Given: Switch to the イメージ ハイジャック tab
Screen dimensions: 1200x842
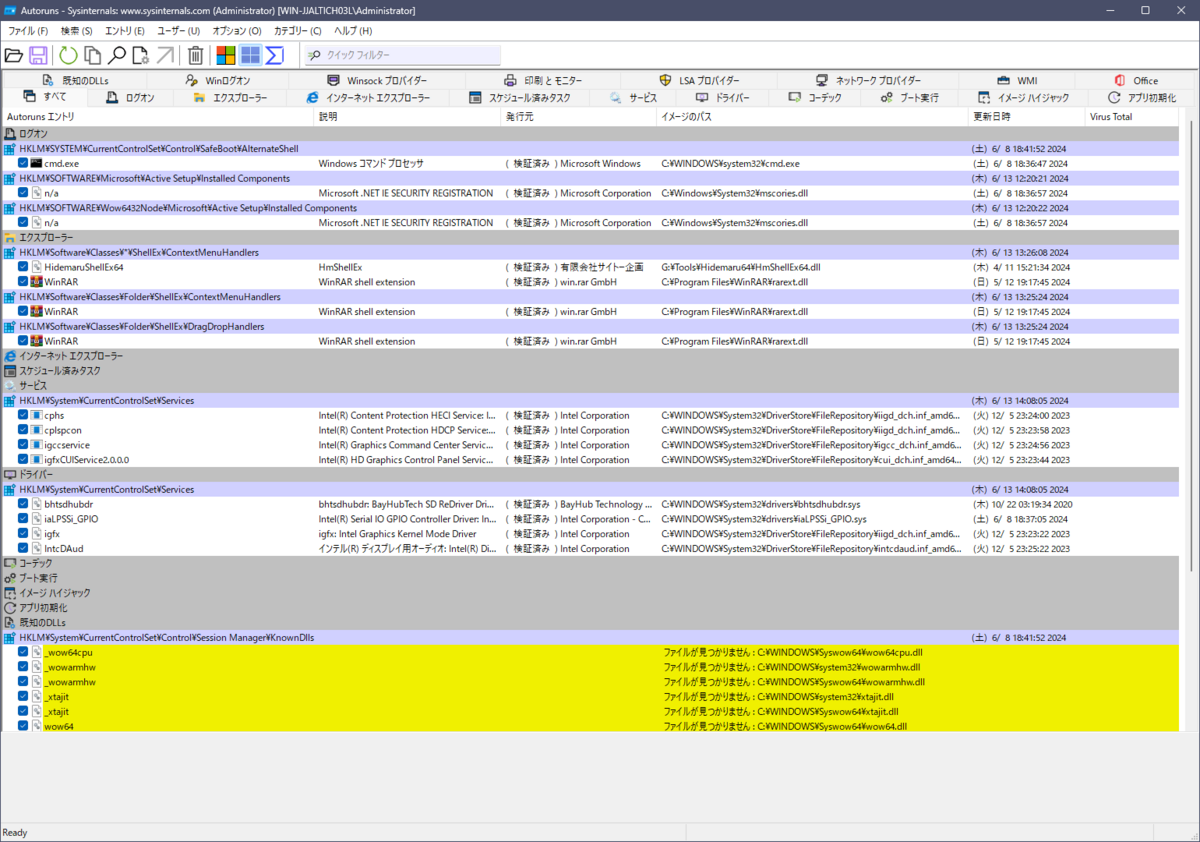Looking at the screenshot, I should (1025, 98).
